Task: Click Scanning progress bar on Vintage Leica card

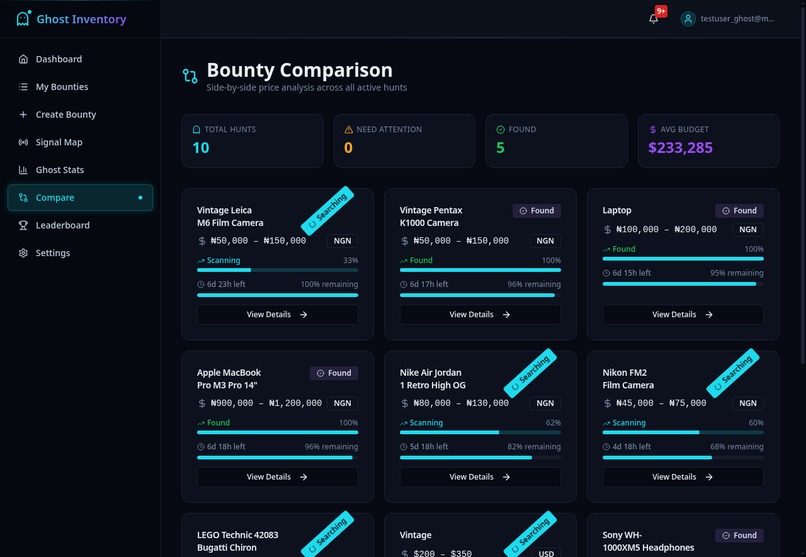Action: pyautogui.click(x=278, y=270)
